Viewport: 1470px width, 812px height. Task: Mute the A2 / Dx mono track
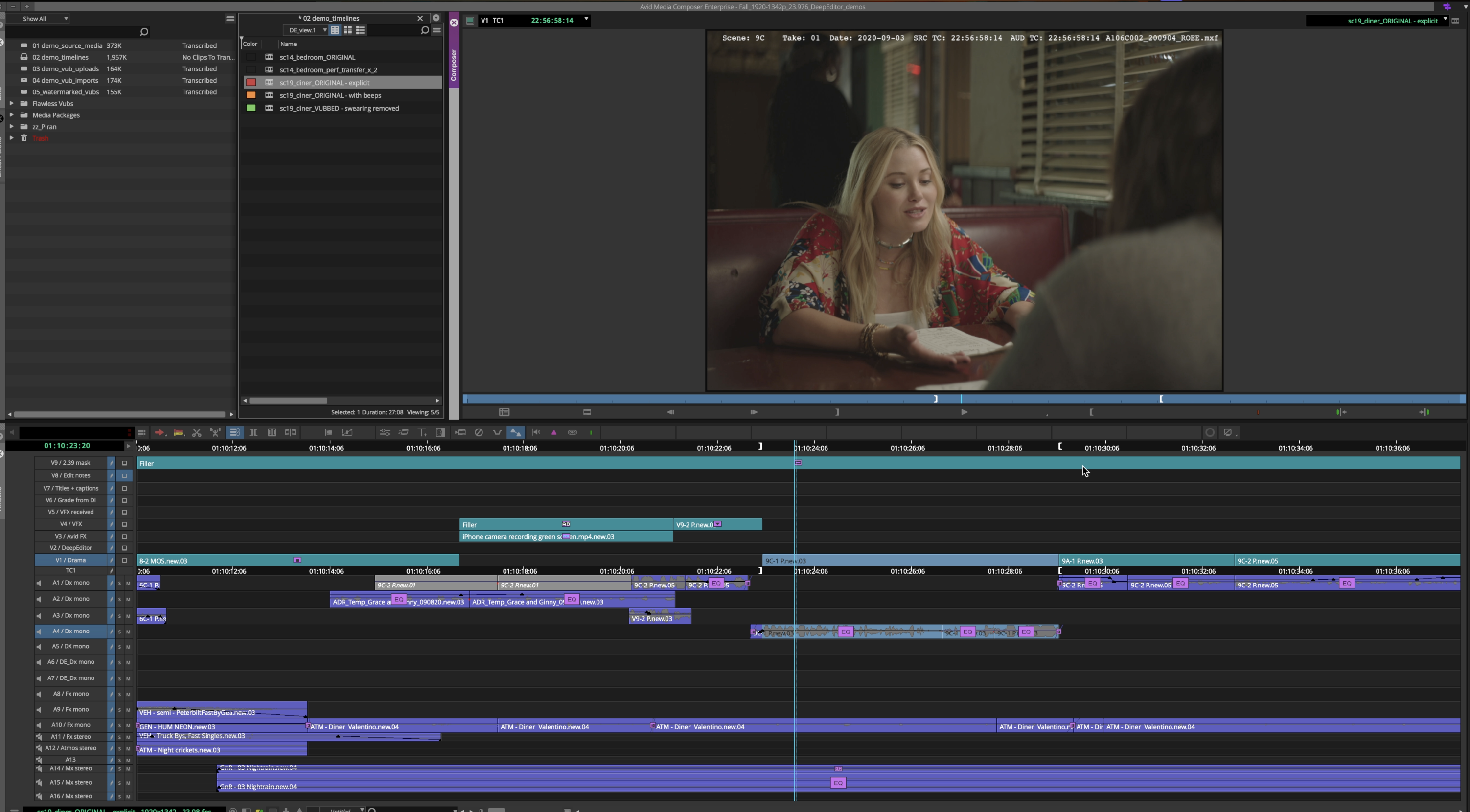tap(128, 599)
